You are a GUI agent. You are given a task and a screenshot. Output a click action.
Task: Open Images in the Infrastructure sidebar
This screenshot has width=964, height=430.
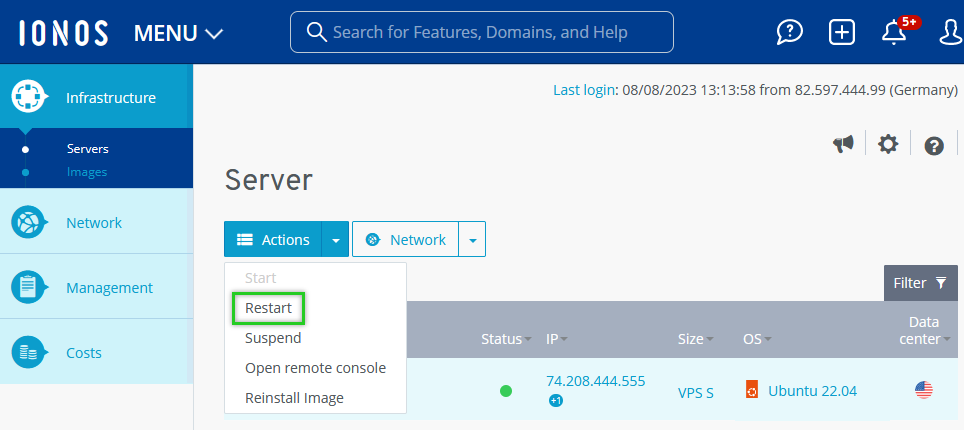87,172
